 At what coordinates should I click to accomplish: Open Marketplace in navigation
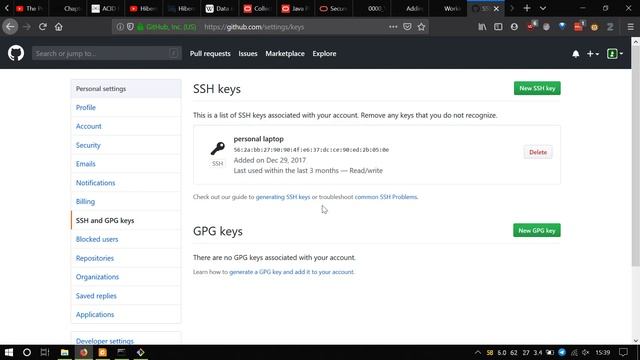(x=285, y=53)
